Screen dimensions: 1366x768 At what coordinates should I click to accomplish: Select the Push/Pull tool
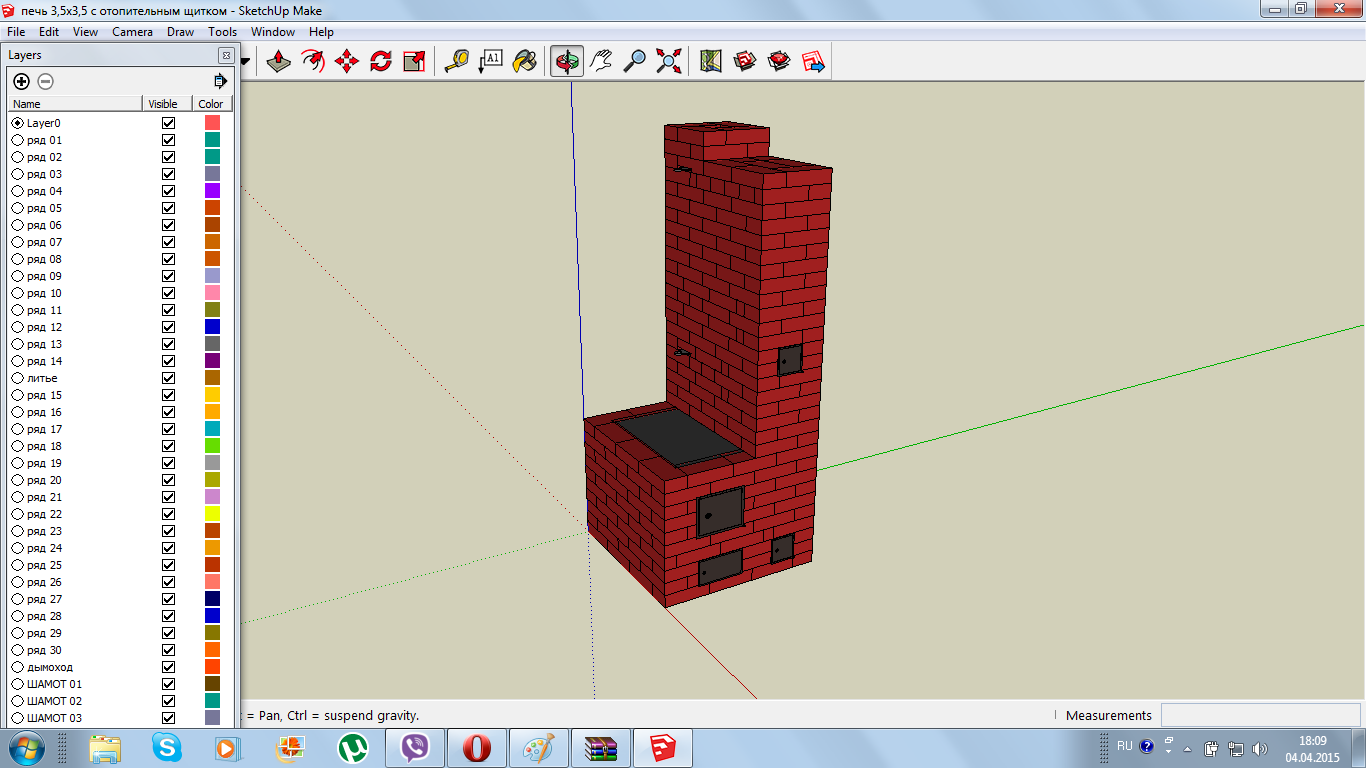[x=279, y=62]
